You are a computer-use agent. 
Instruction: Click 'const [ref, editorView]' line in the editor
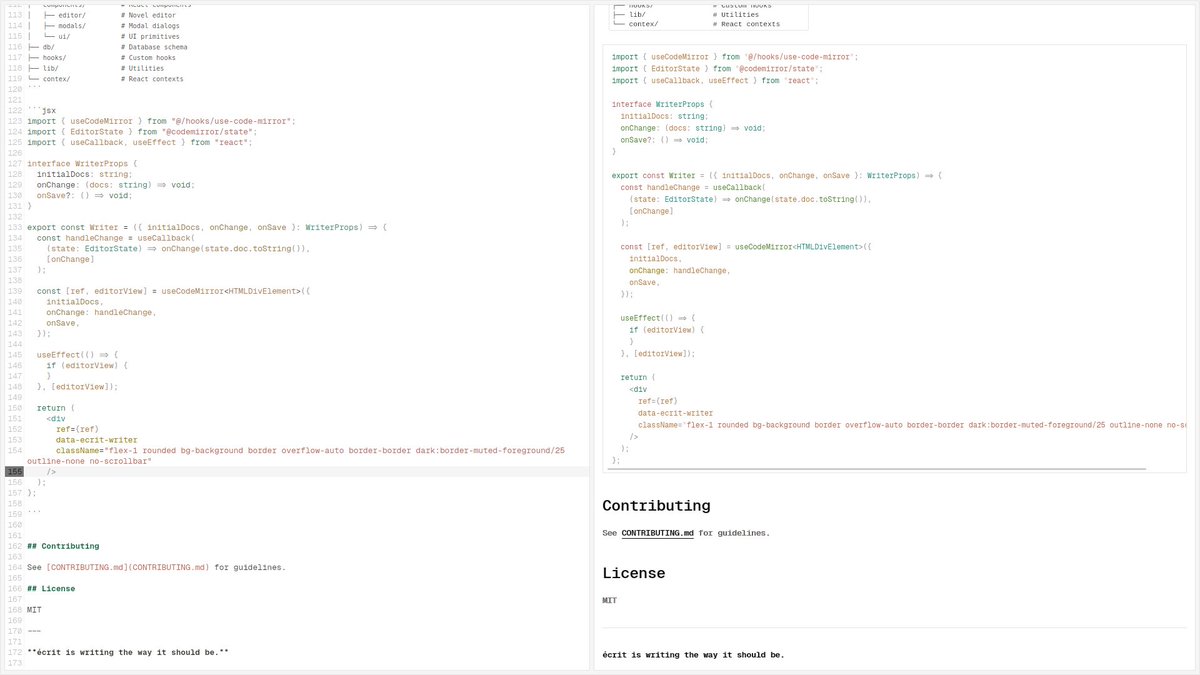(x=174, y=291)
